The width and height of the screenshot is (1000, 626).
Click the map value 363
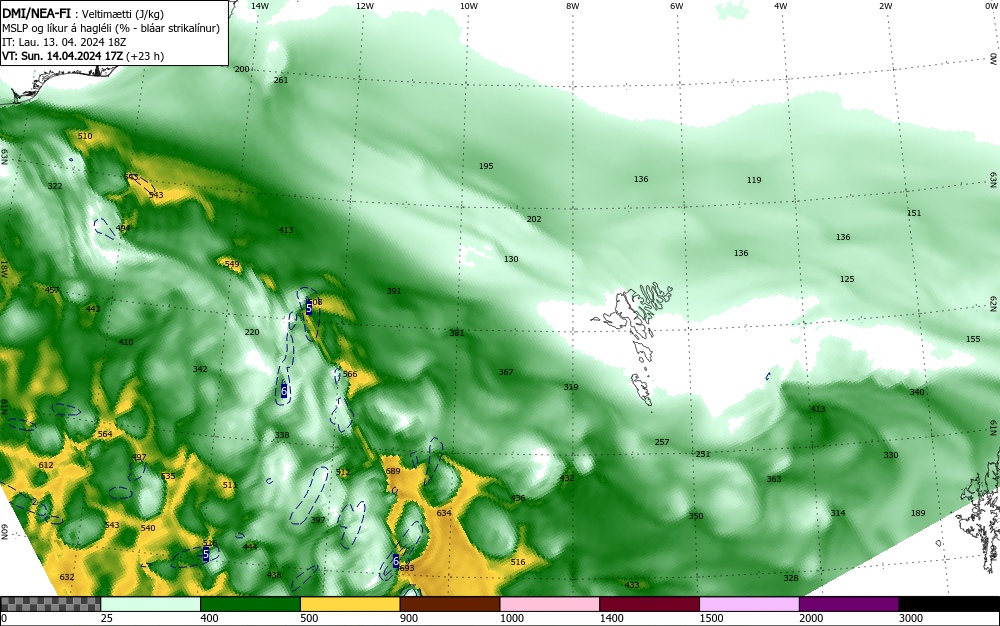click(774, 479)
